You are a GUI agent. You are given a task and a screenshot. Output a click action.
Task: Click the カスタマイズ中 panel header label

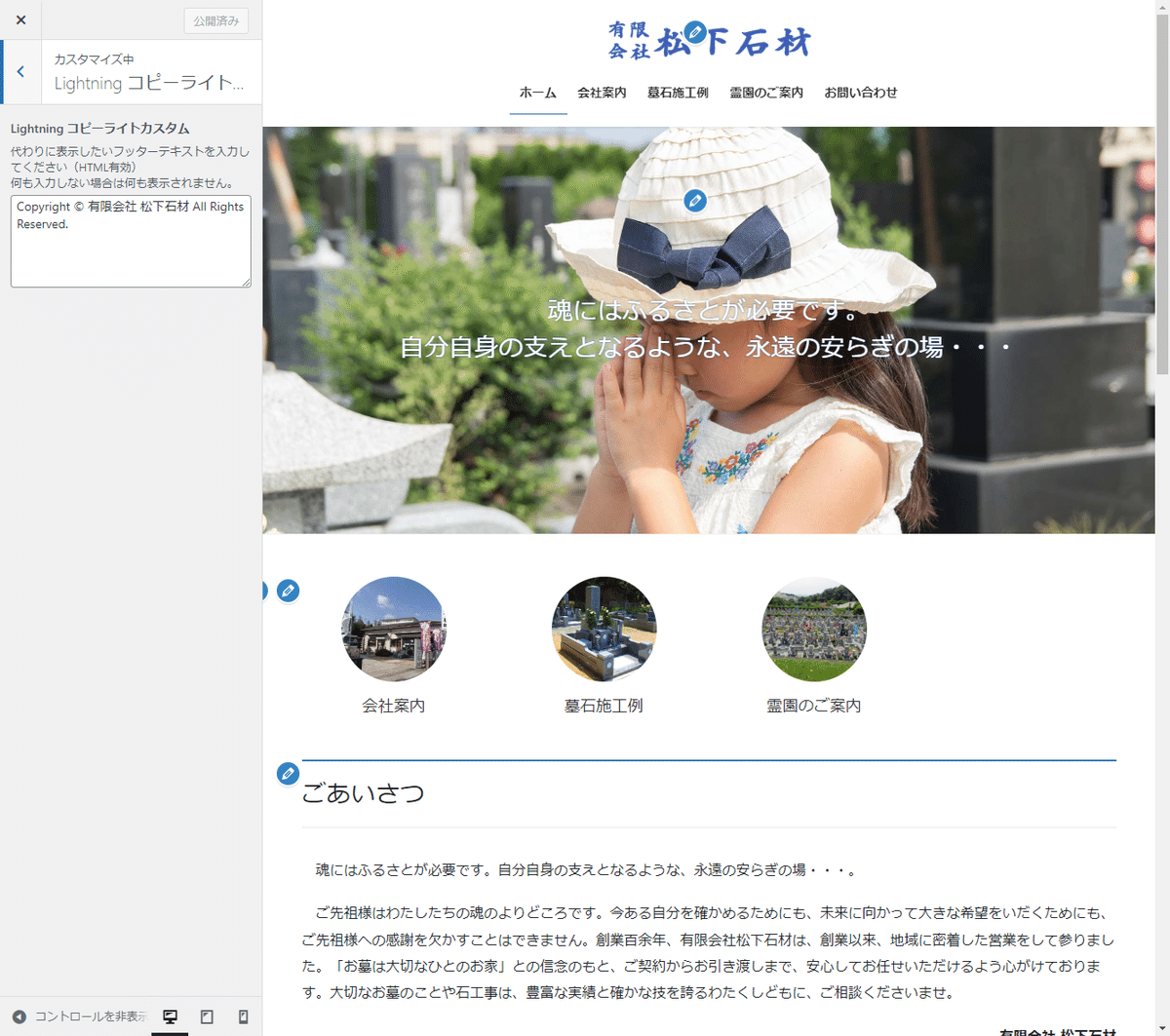(x=94, y=59)
